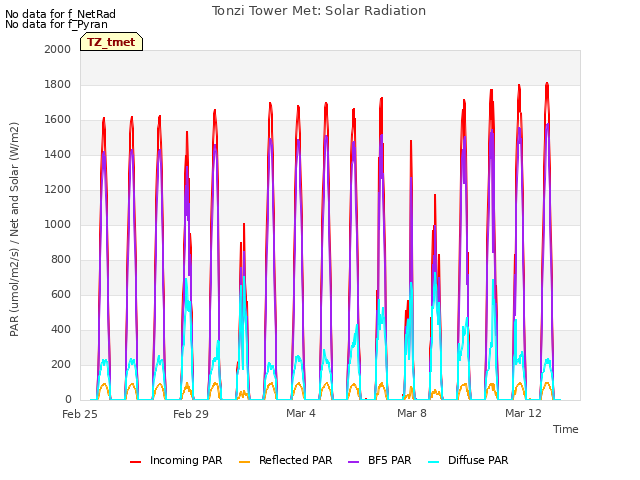Select the Diffuse PAR legend label
This screenshot has width=640, height=480.
point(478,460)
